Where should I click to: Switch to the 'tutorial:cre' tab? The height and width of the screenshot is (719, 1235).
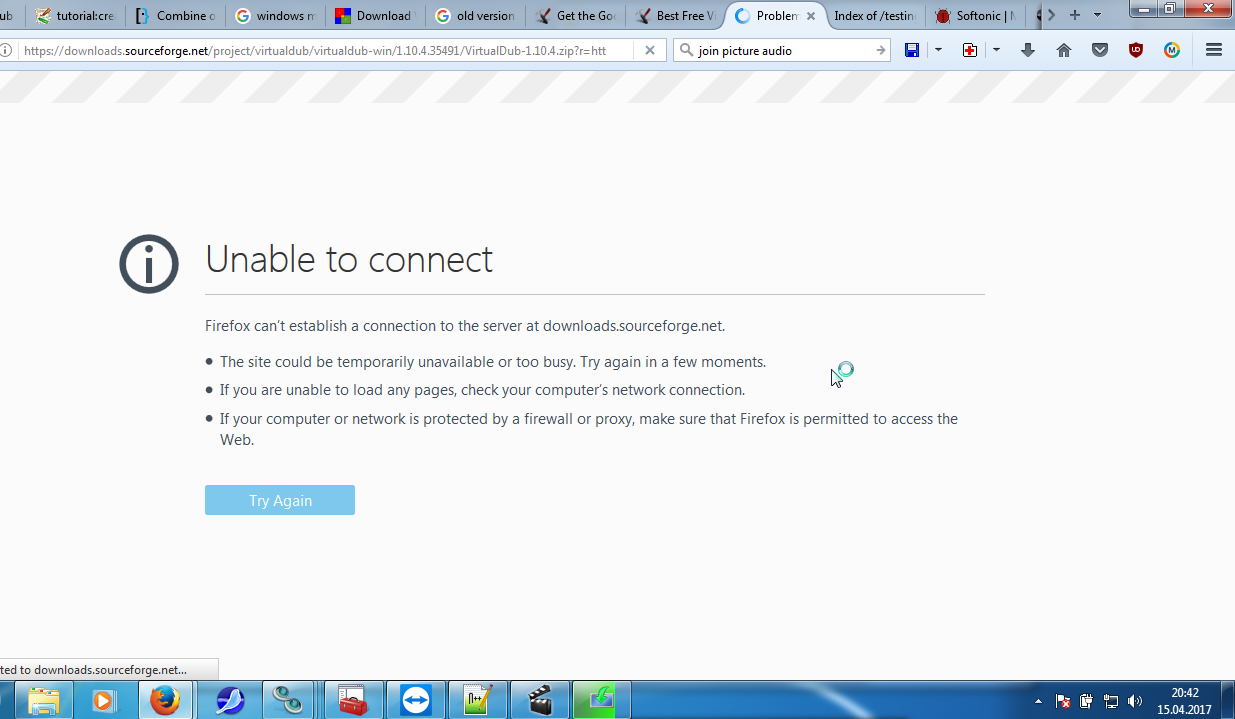click(x=75, y=16)
